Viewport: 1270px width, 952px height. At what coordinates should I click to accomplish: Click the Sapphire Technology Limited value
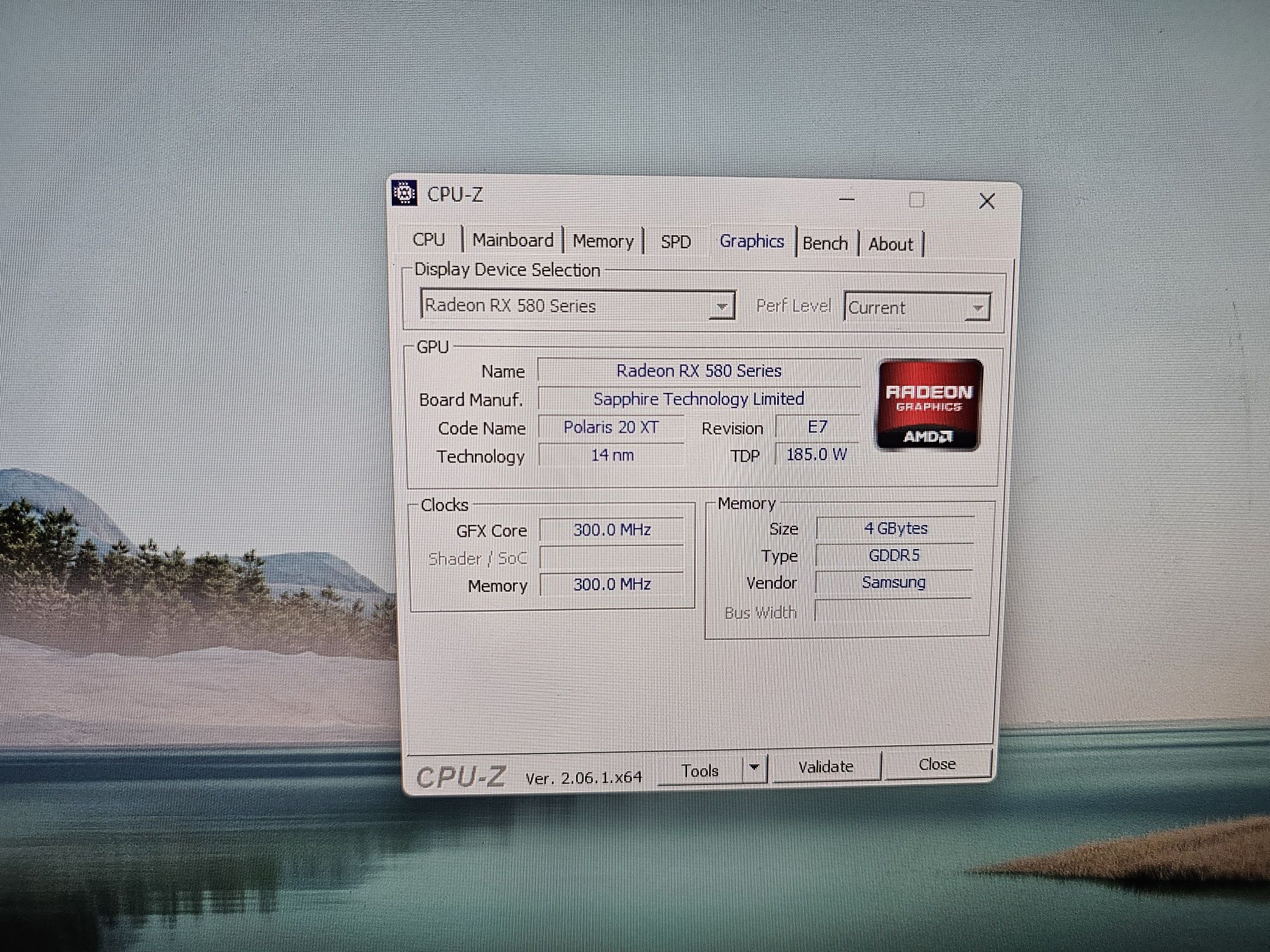click(698, 399)
